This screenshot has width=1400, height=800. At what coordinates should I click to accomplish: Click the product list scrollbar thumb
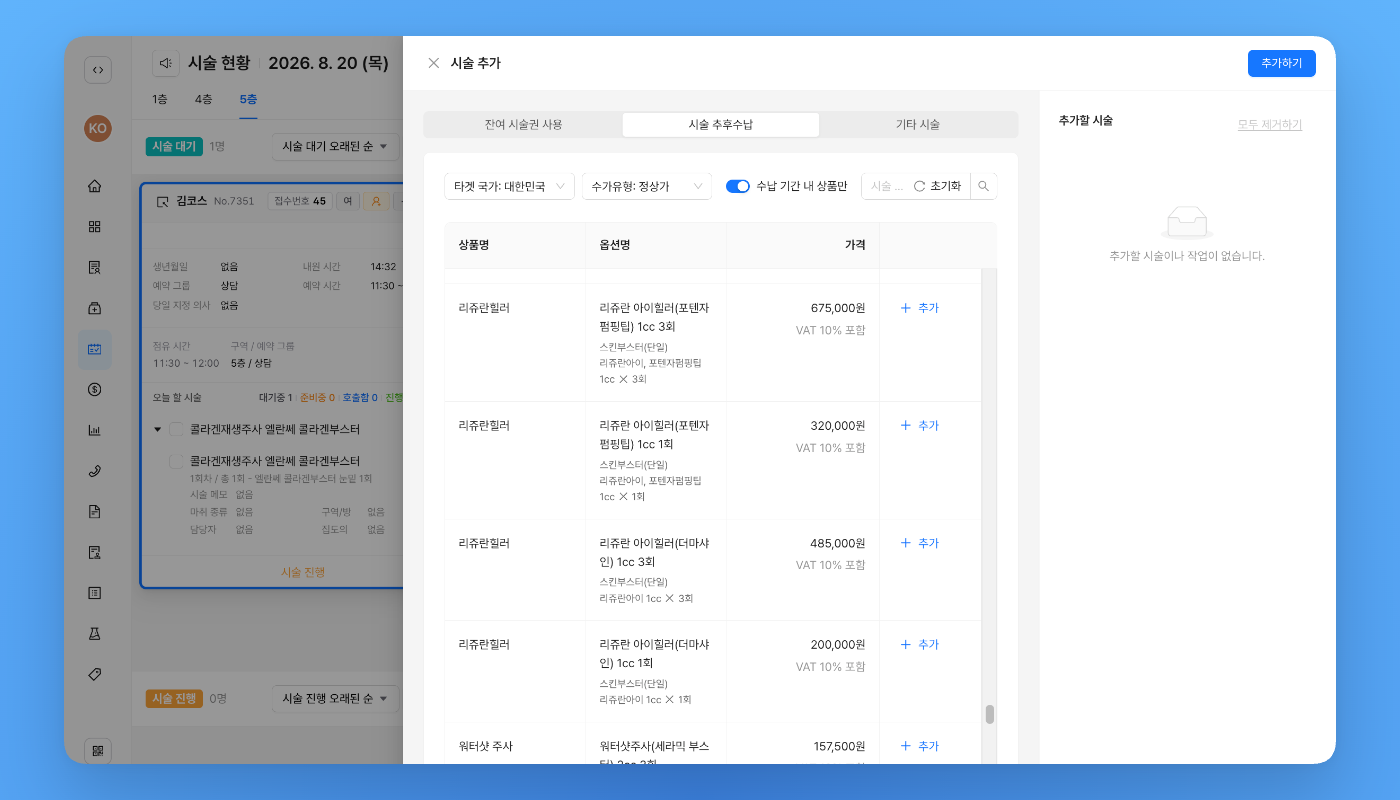pos(990,714)
